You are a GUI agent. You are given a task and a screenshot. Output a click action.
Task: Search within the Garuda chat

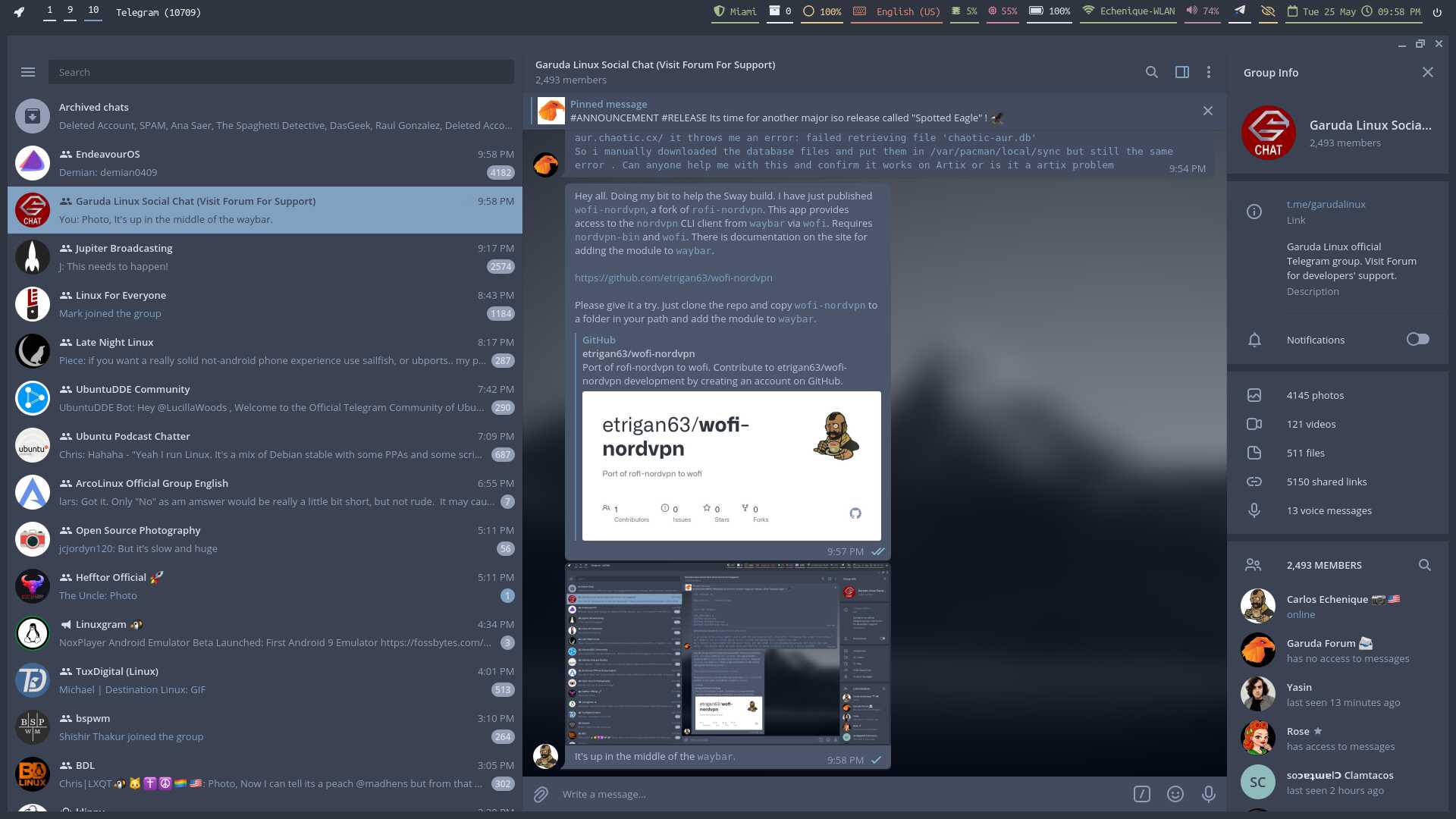point(1151,72)
